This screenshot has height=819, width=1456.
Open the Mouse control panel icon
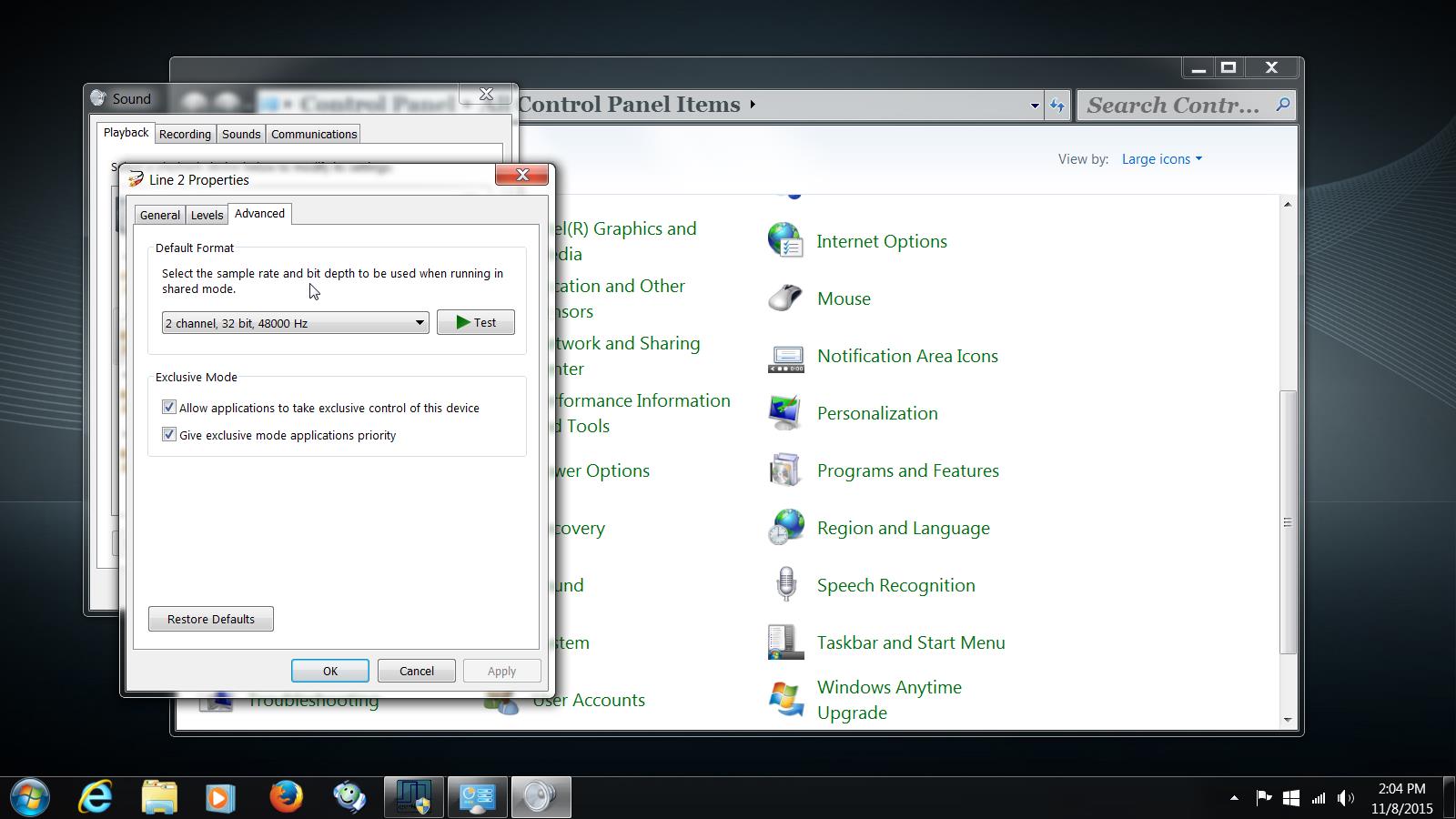point(785,298)
